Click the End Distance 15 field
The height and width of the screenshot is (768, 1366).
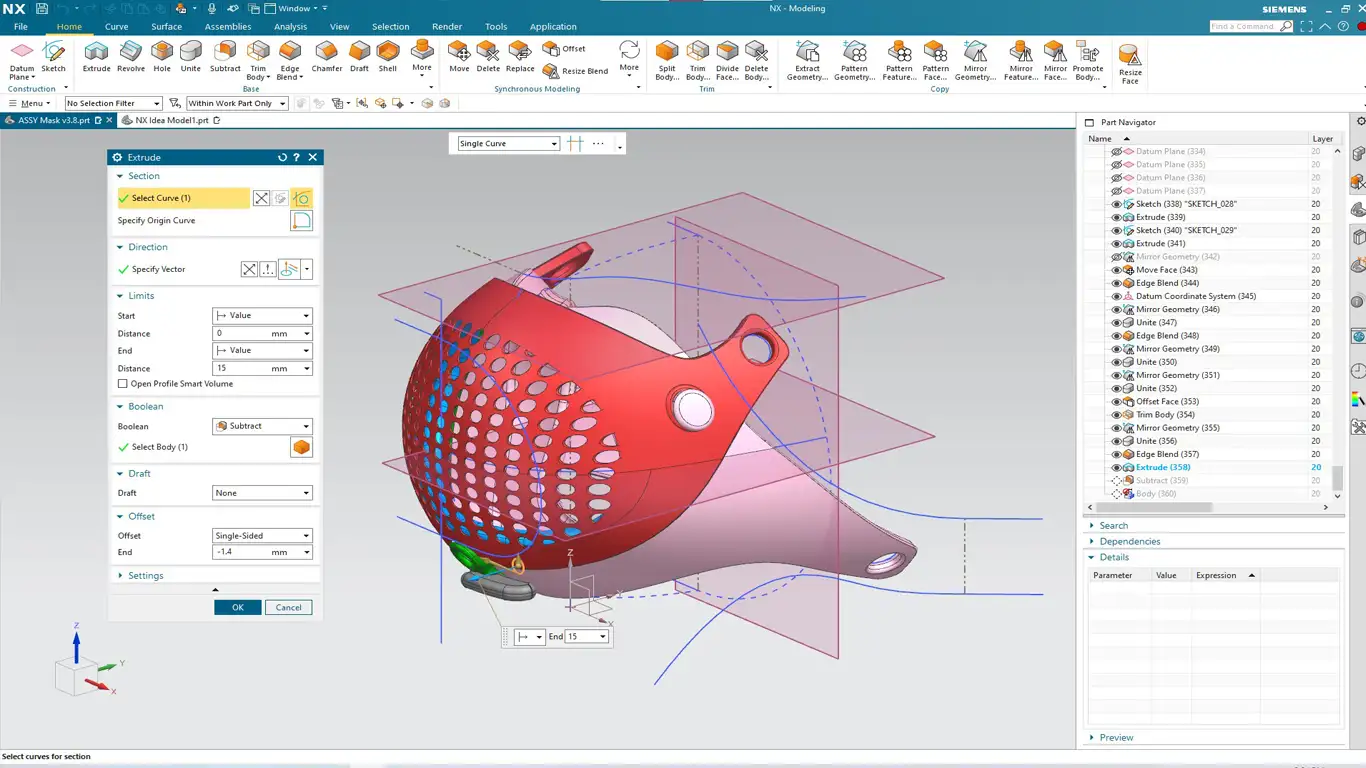(x=262, y=369)
